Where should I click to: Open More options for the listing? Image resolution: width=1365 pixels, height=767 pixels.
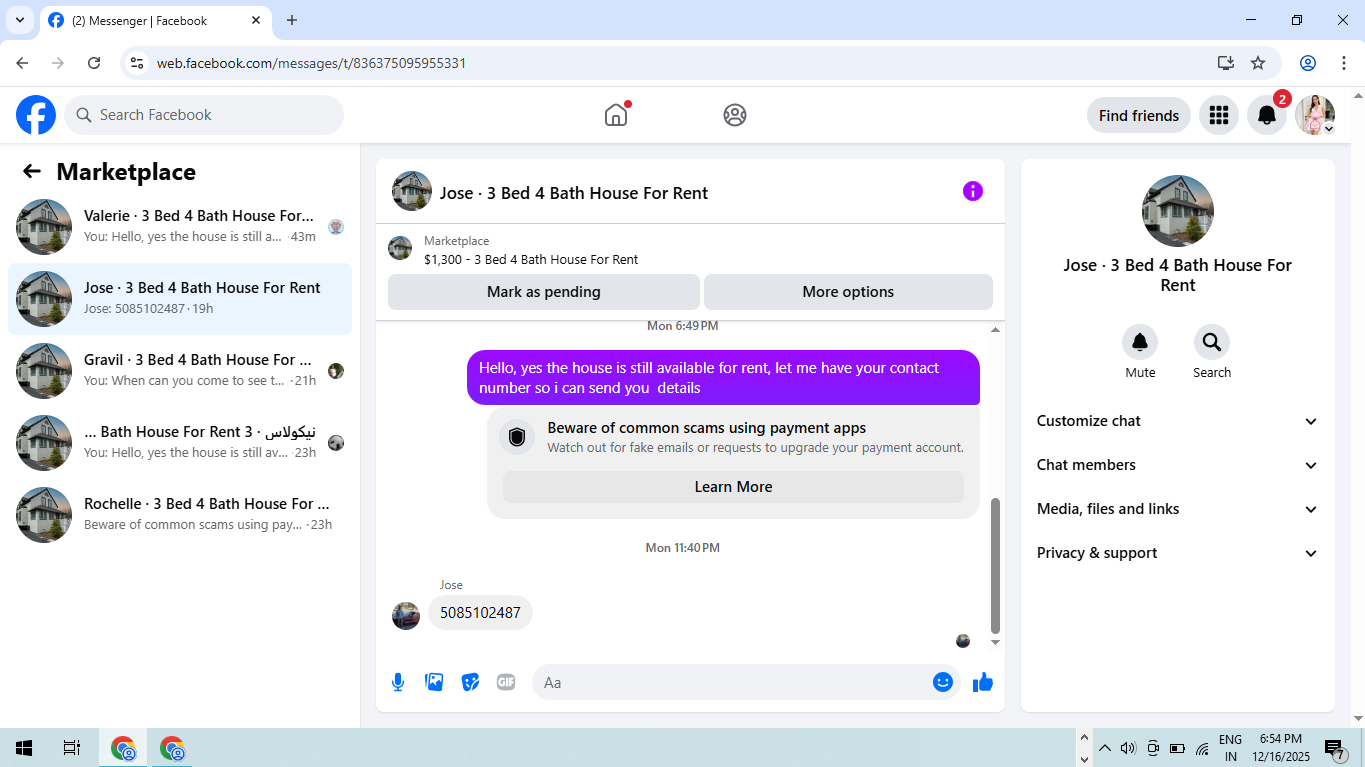(848, 292)
